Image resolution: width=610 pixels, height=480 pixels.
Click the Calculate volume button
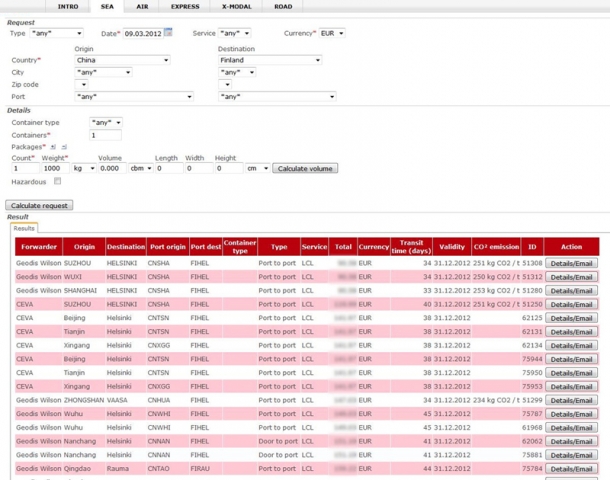pos(305,168)
